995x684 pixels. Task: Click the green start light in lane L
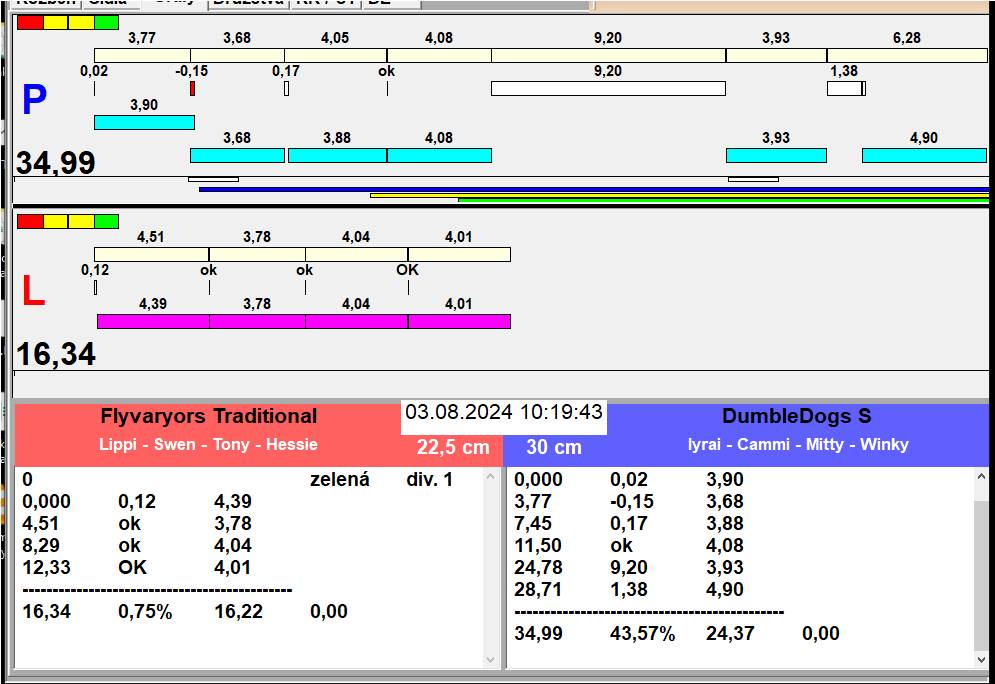[x=106, y=221]
